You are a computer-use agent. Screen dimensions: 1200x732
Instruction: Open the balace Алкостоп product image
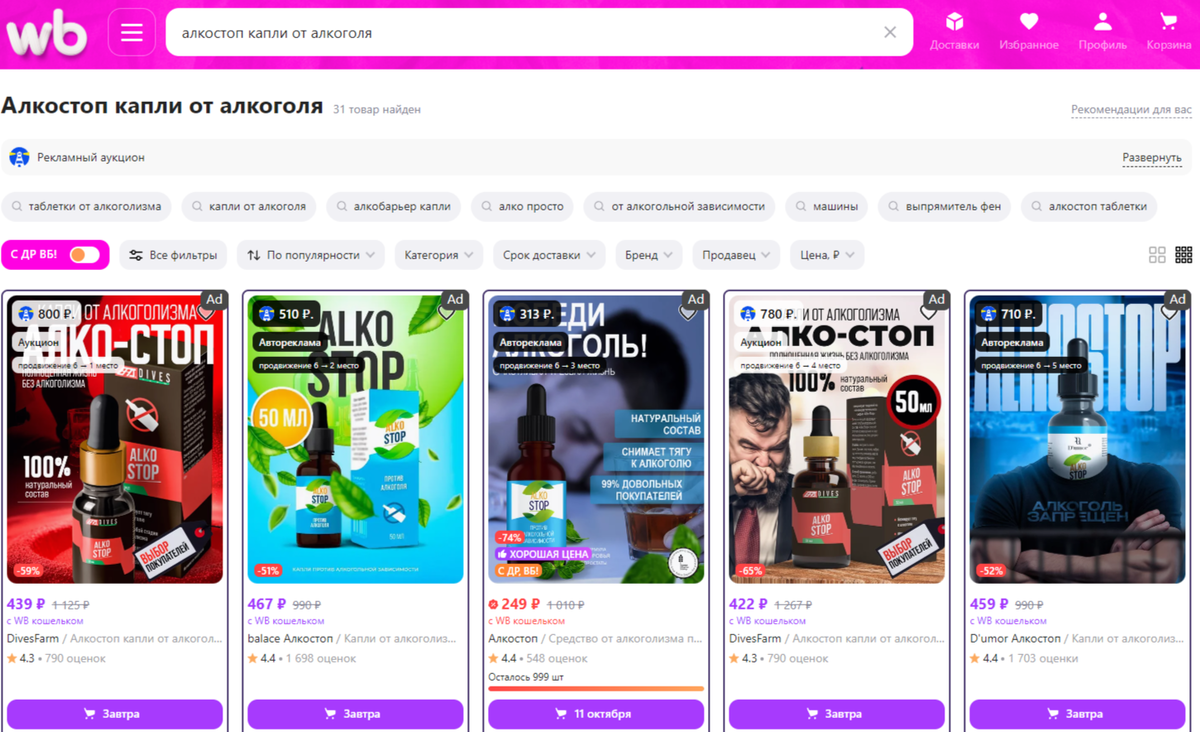tap(356, 439)
